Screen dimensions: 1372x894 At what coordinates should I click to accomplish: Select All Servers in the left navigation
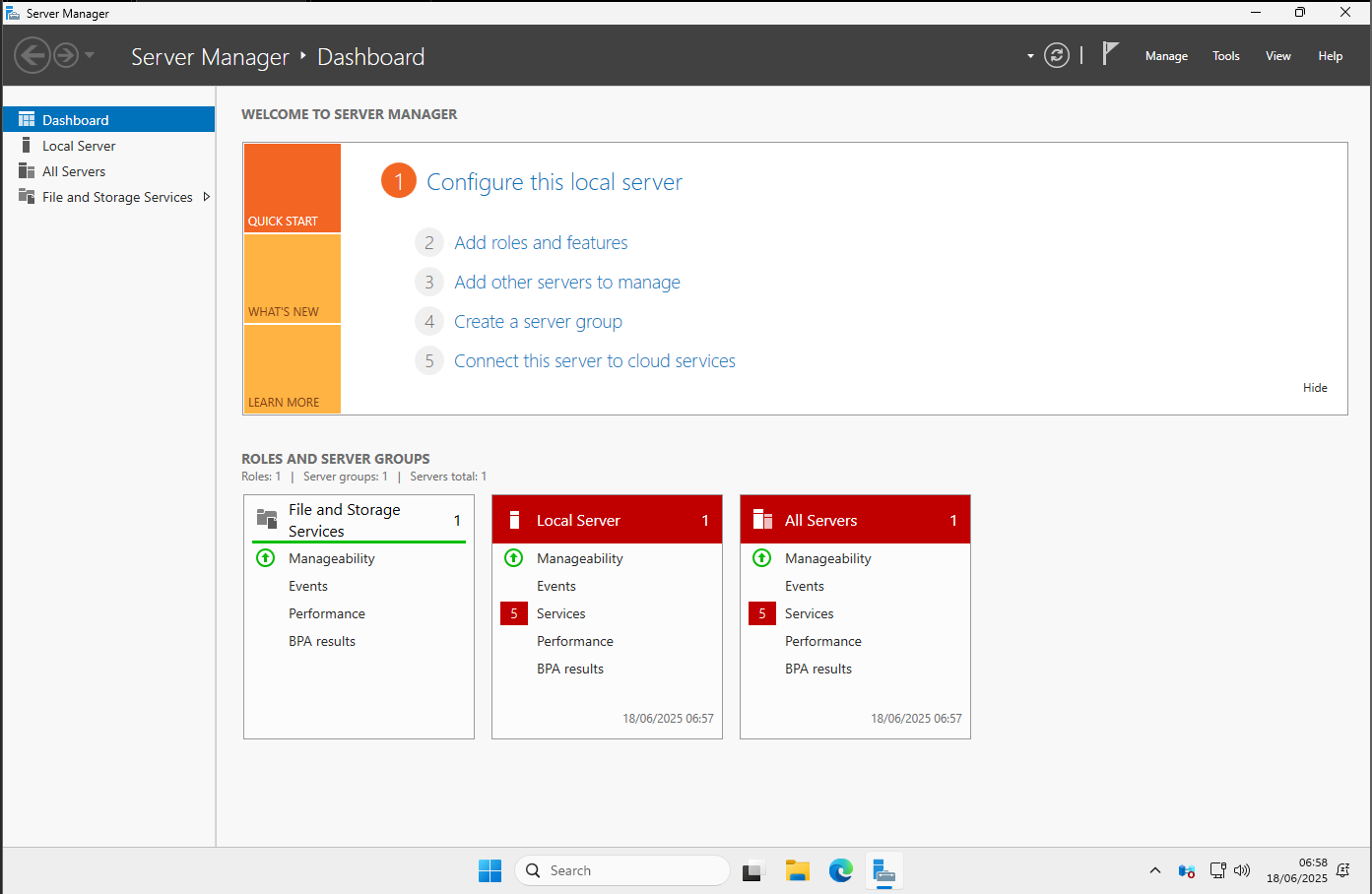[x=108, y=170]
